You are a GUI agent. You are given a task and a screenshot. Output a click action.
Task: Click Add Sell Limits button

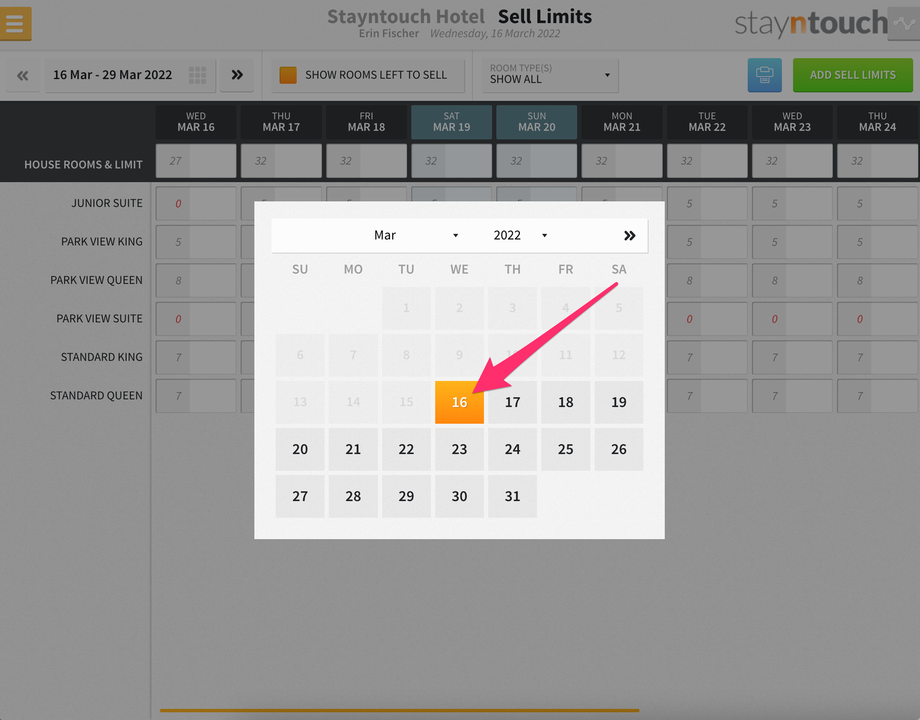(x=853, y=75)
